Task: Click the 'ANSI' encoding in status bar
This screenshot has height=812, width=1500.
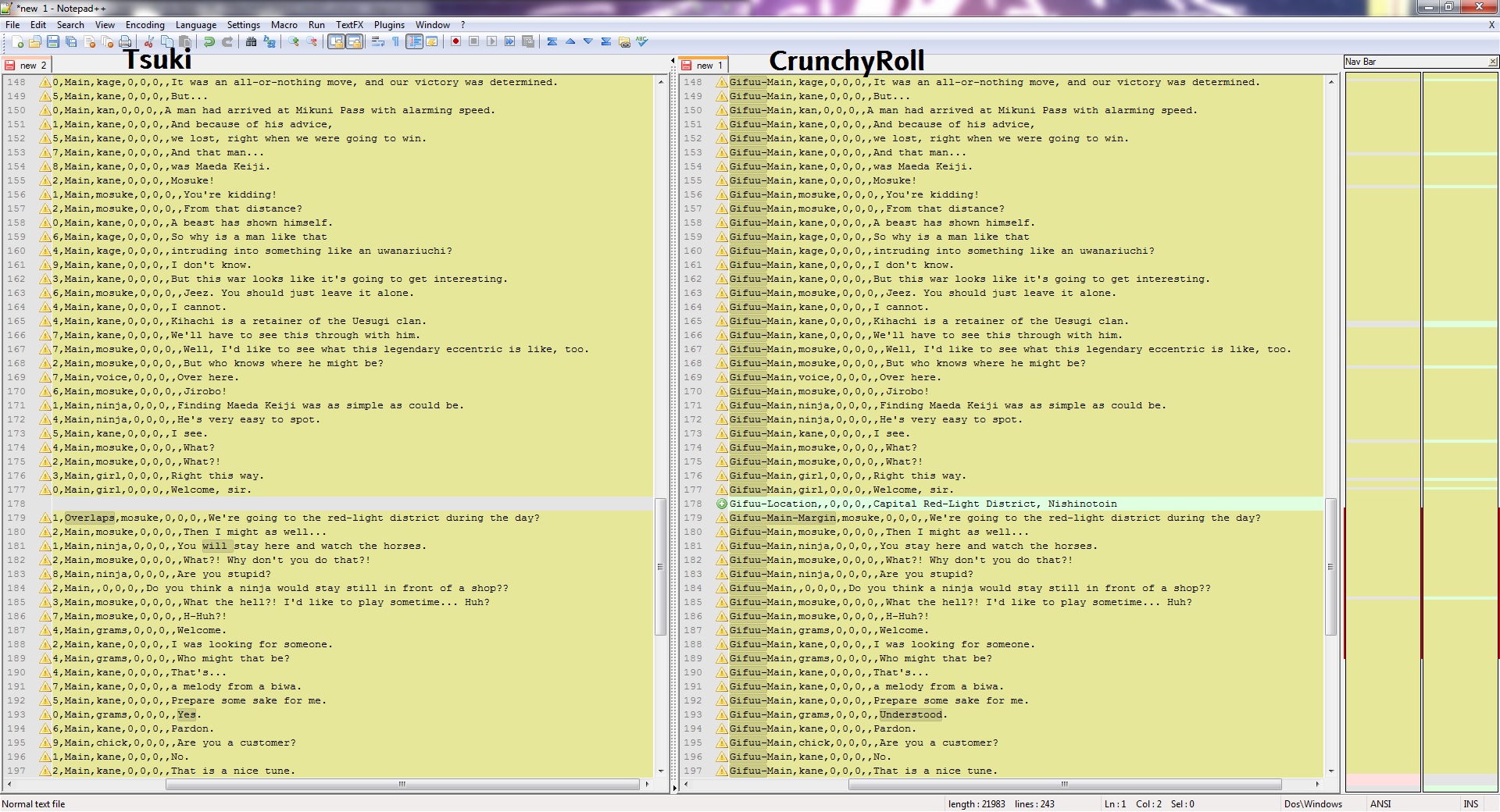Action: pos(1380,804)
